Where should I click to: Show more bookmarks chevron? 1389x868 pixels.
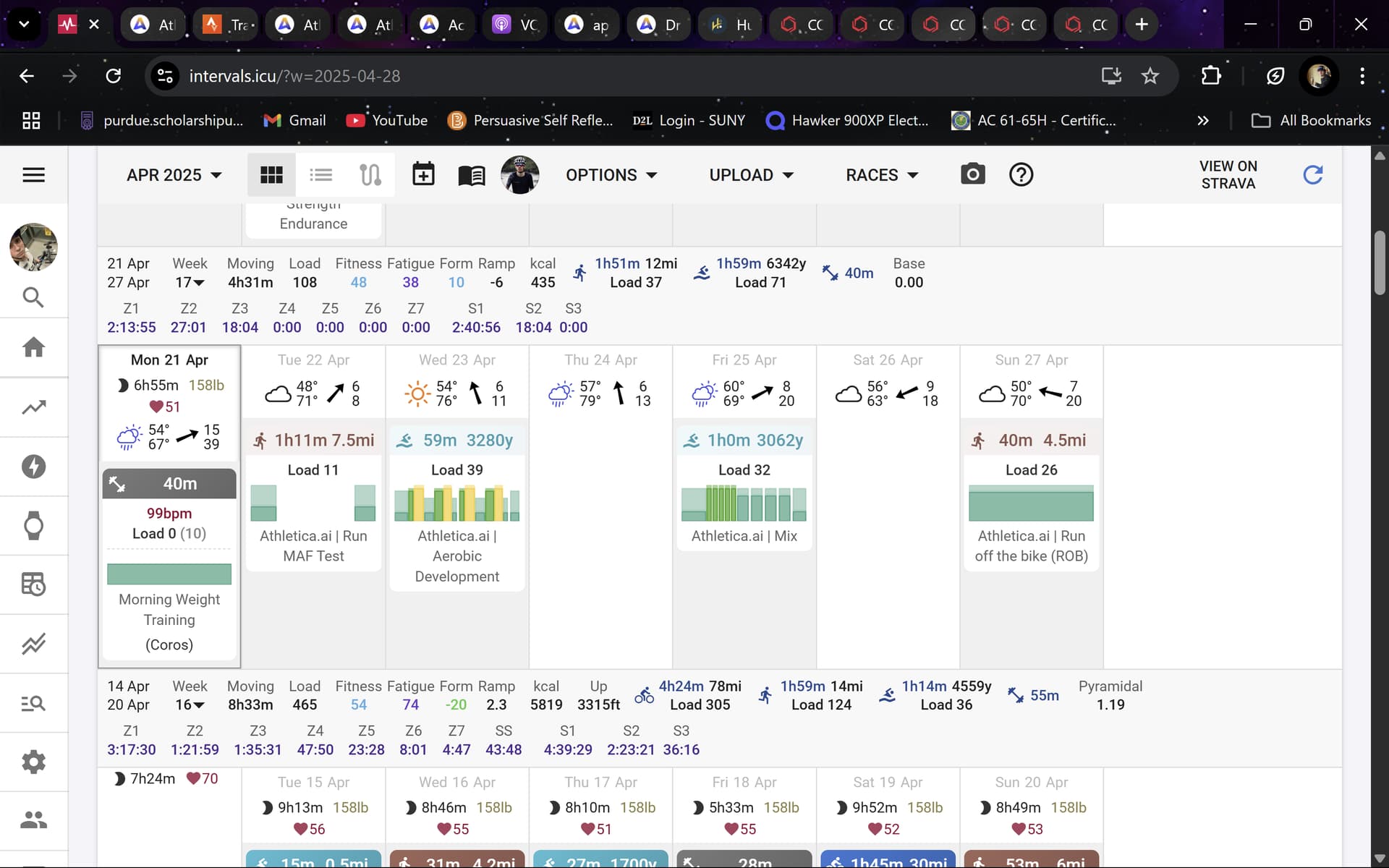[1202, 121]
